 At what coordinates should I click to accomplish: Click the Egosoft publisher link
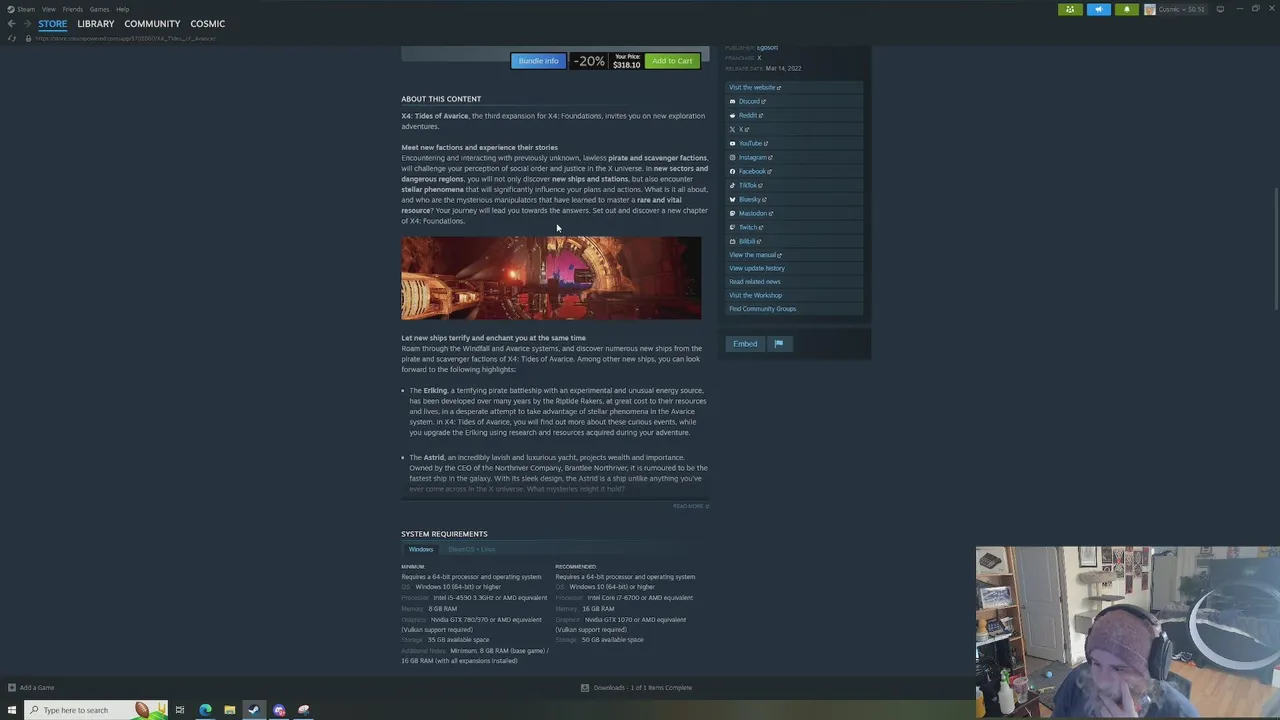[767, 48]
